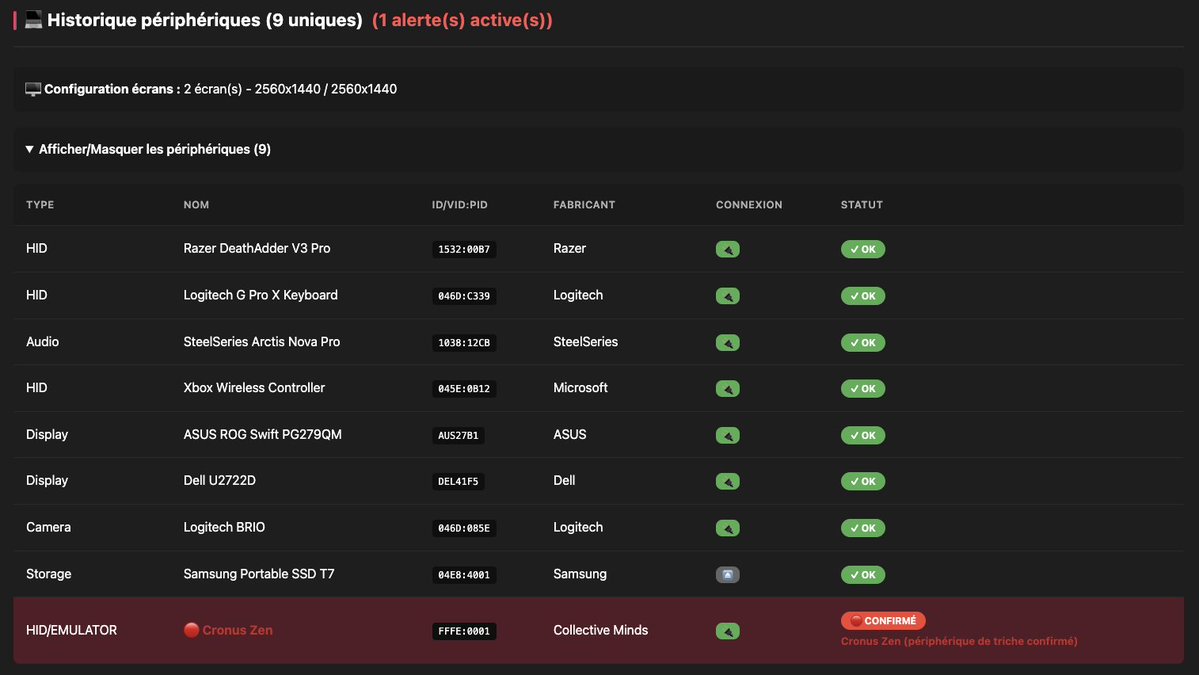The height and width of the screenshot is (675, 1199).
Task: Click the OK status badge for Xbox Wireless Controller
Action: click(863, 388)
